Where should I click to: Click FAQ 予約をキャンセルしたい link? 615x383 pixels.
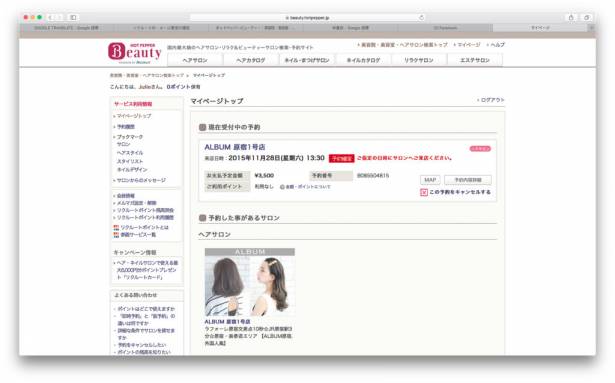pyautogui.click(x=142, y=345)
